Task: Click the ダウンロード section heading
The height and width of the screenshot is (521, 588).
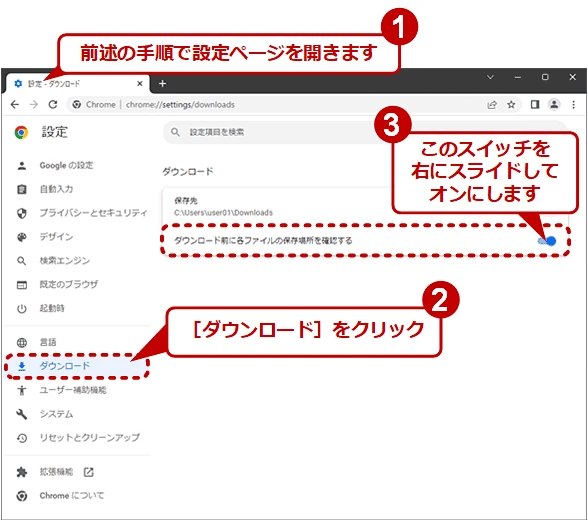Action: click(188, 171)
